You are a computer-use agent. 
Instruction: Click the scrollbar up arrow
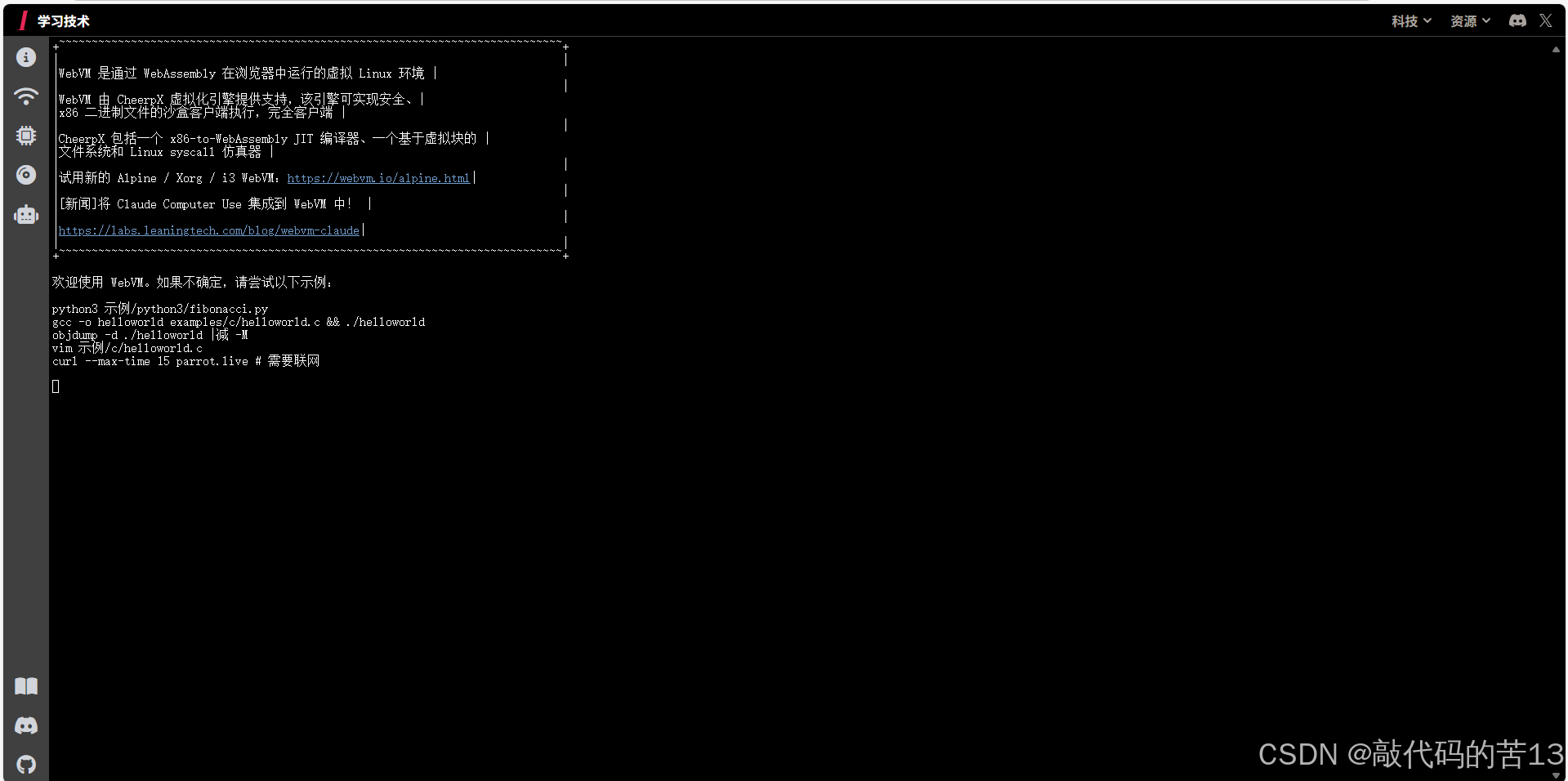1556,49
